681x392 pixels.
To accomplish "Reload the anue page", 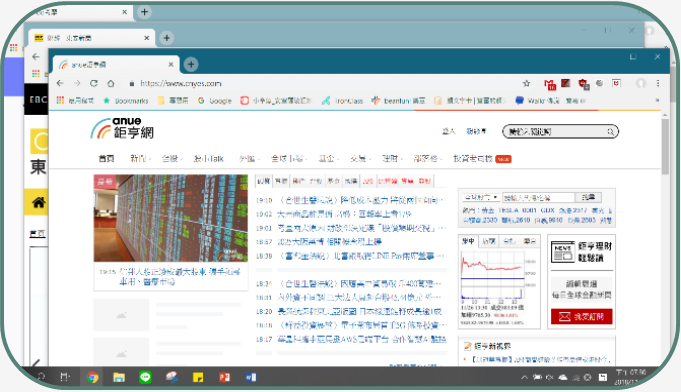I will click(94, 83).
